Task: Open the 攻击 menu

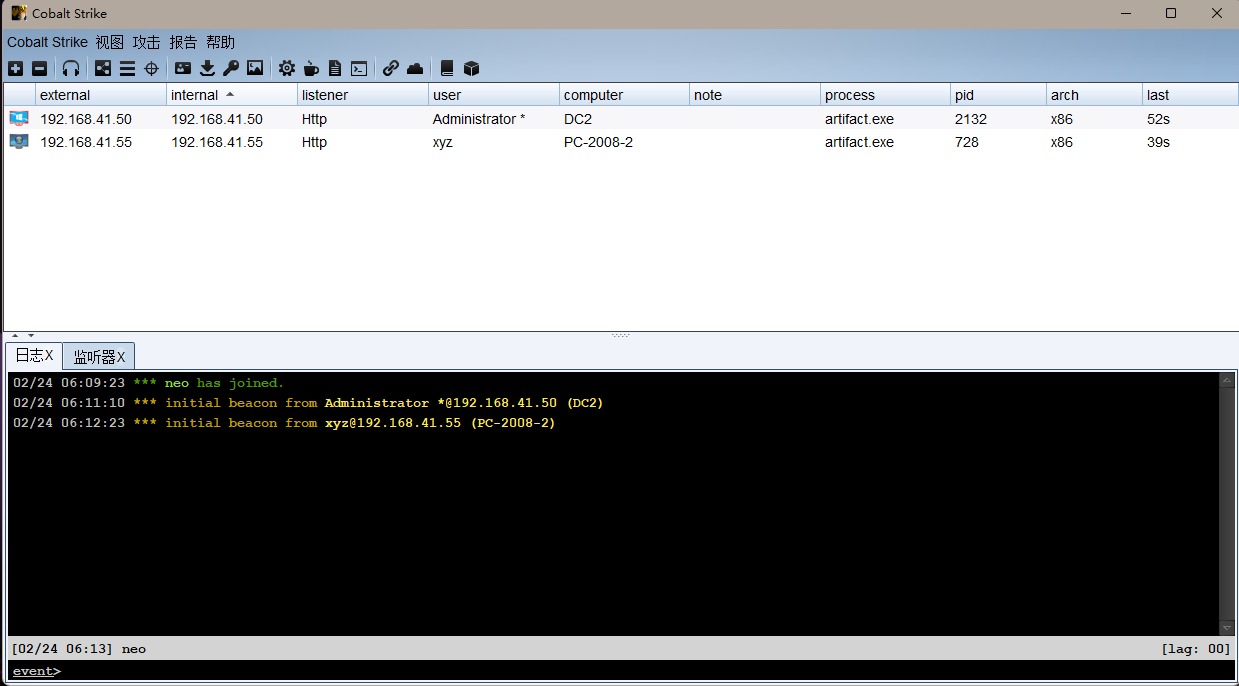Action: [147, 42]
